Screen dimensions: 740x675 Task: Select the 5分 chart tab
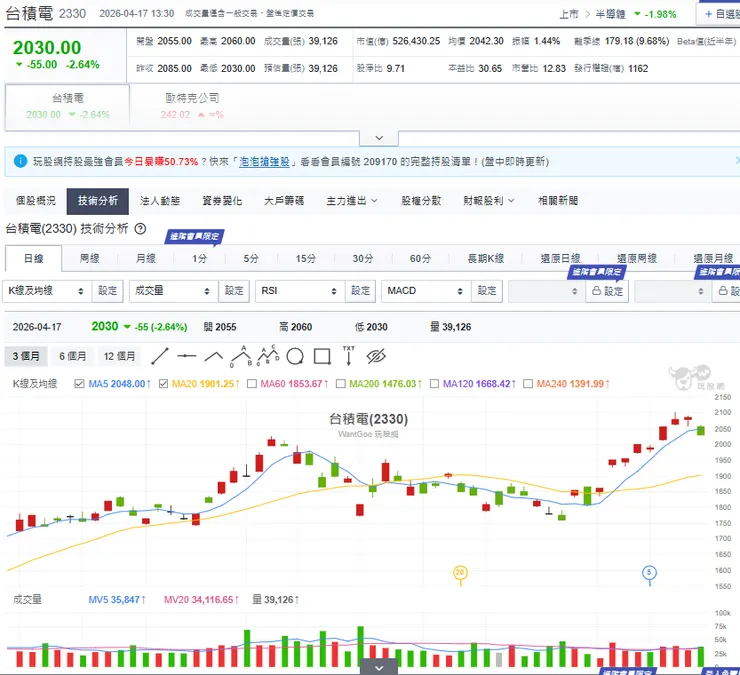pyautogui.click(x=251, y=259)
